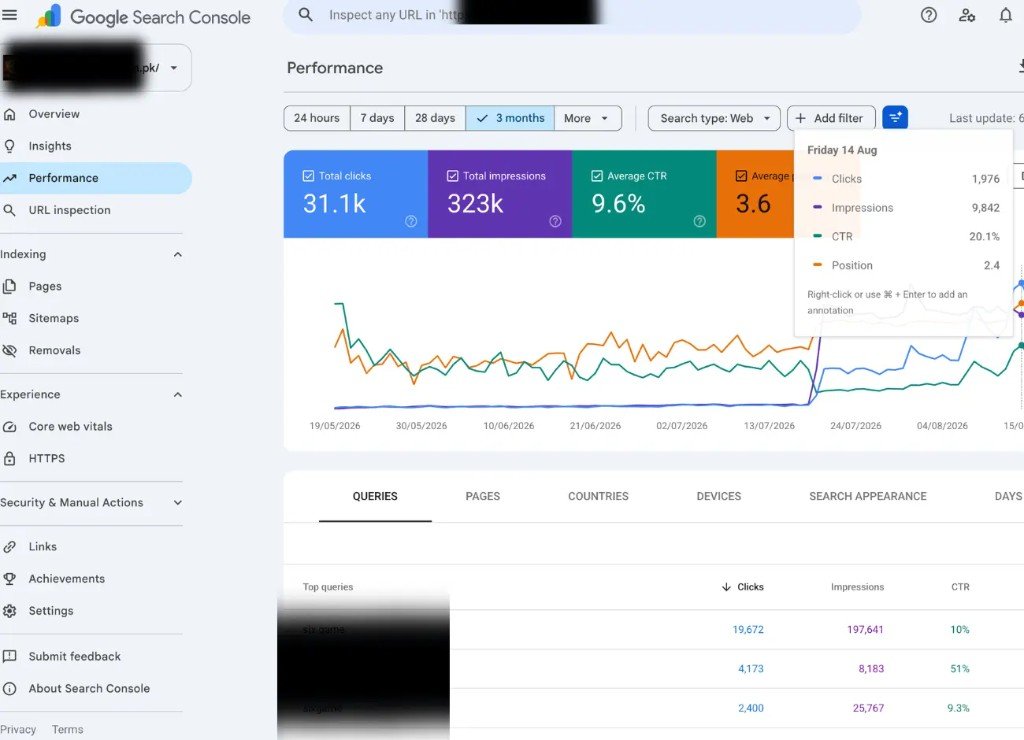Switch to the QUERIES tab
This screenshot has width=1024, height=740.
tap(375, 496)
